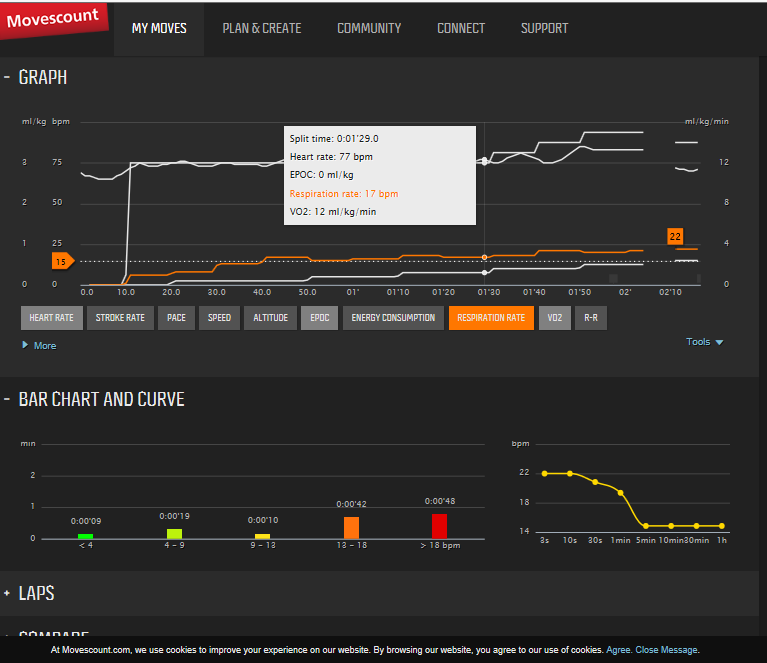Expand More graph options
Viewport: 767px width, 663px height.
pos(39,345)
